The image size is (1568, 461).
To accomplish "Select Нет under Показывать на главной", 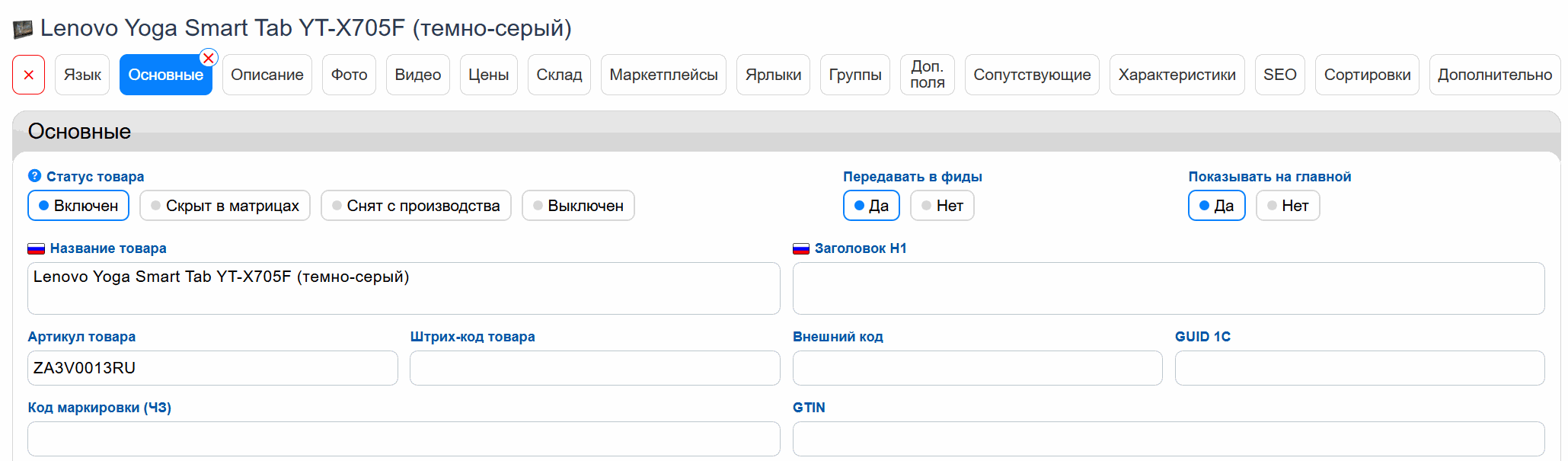I will (1287, 206).
